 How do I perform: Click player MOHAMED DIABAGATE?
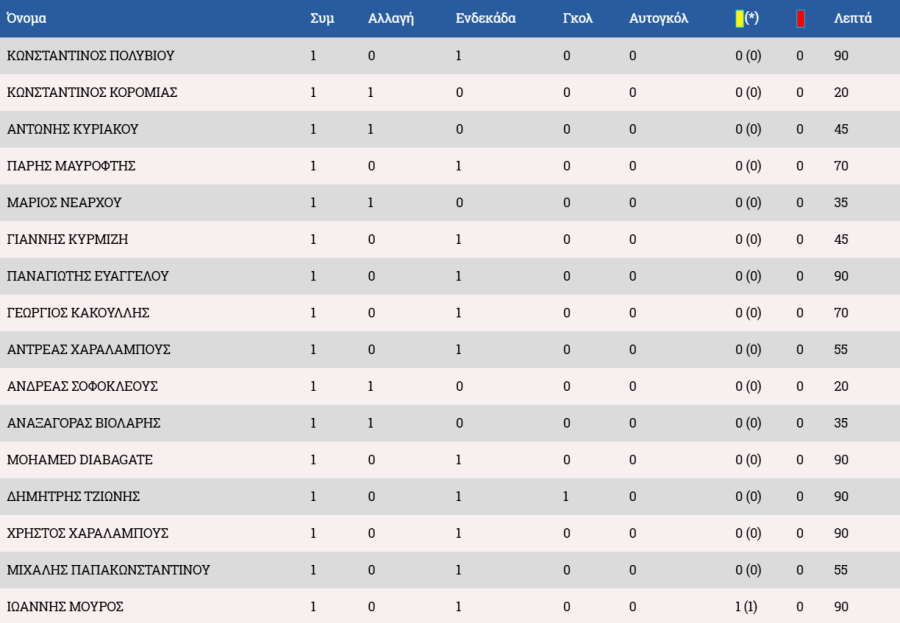click(80, 460)
